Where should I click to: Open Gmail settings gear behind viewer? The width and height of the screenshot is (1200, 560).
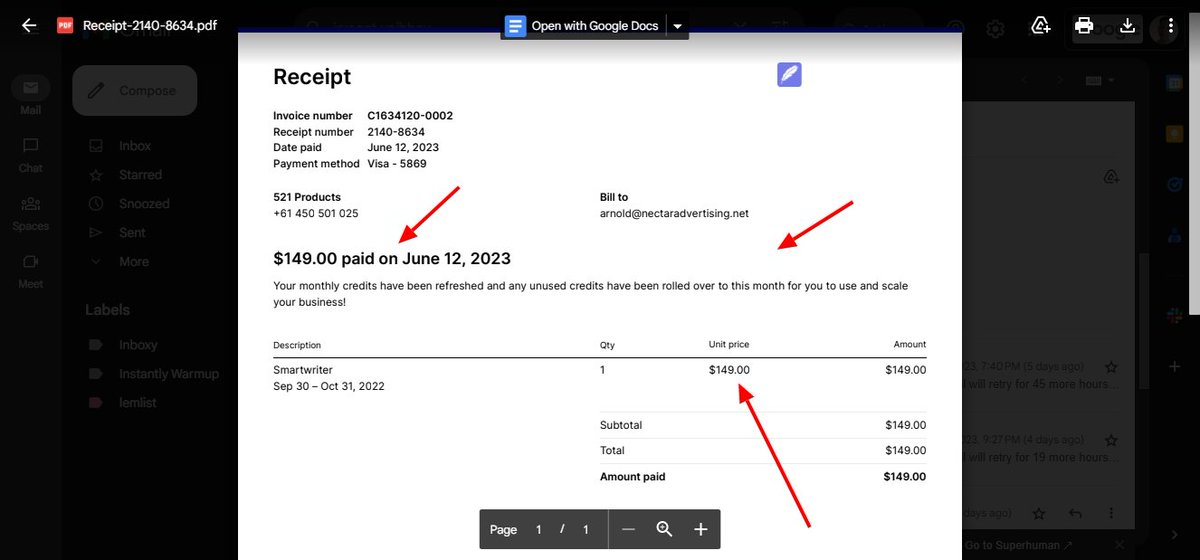click(995, 29)
